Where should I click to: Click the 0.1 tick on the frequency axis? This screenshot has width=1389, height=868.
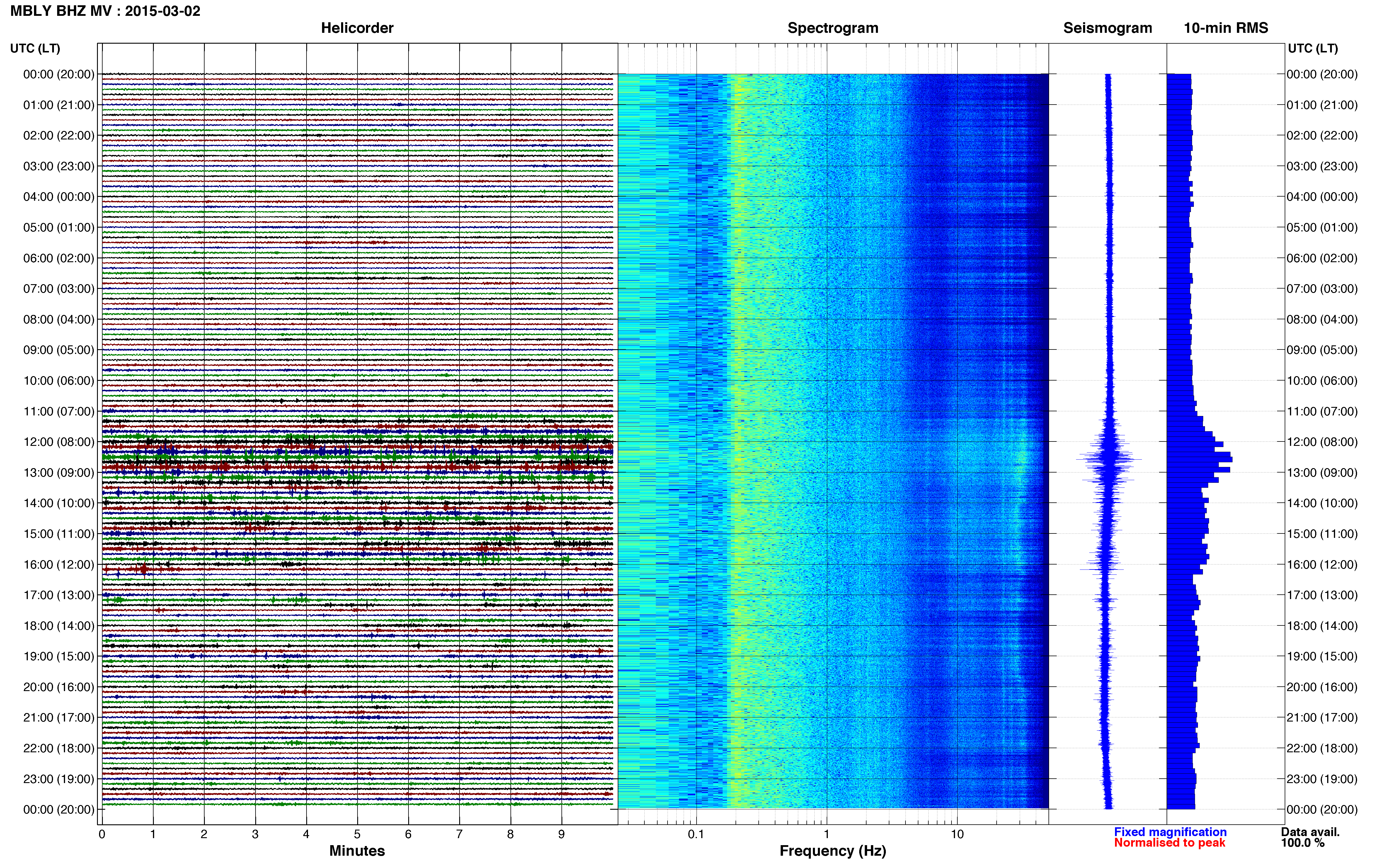696,834
